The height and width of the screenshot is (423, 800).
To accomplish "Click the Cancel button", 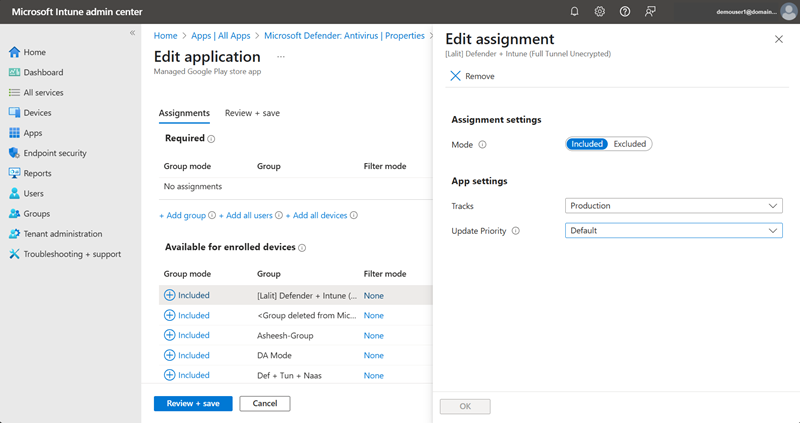I will (265, 403).
